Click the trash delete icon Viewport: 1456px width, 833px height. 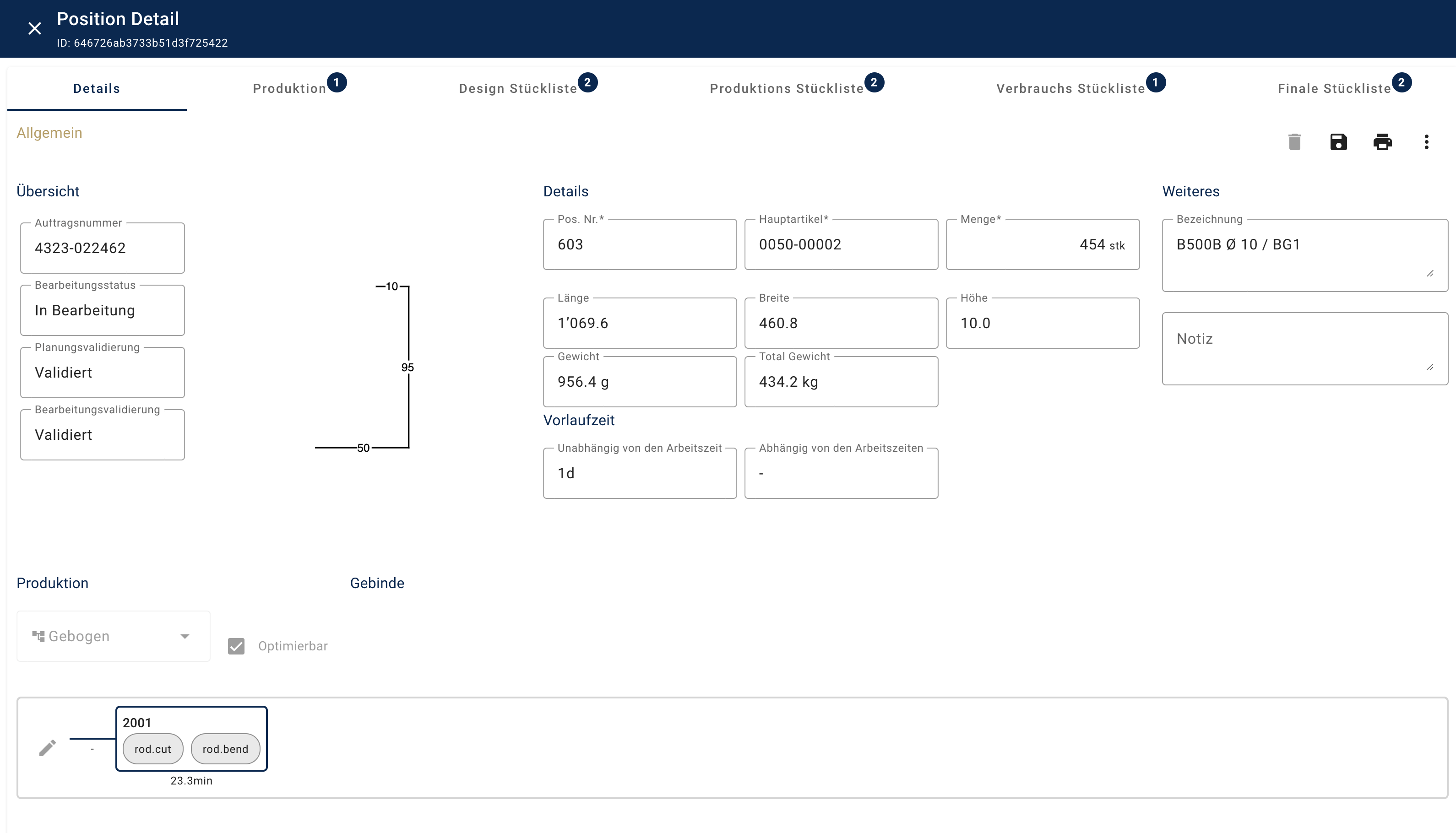pyautogui.click(x=1295, y=142)
